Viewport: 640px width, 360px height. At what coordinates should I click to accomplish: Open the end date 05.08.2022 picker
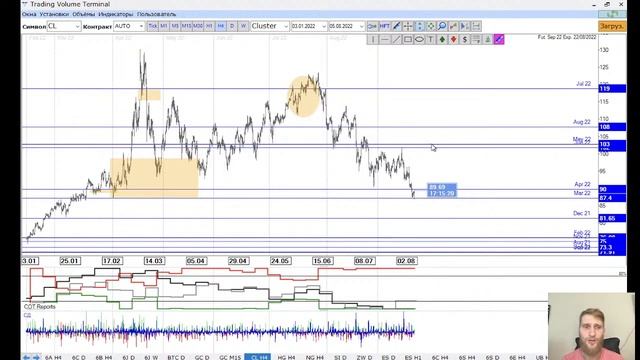(347, 26)
